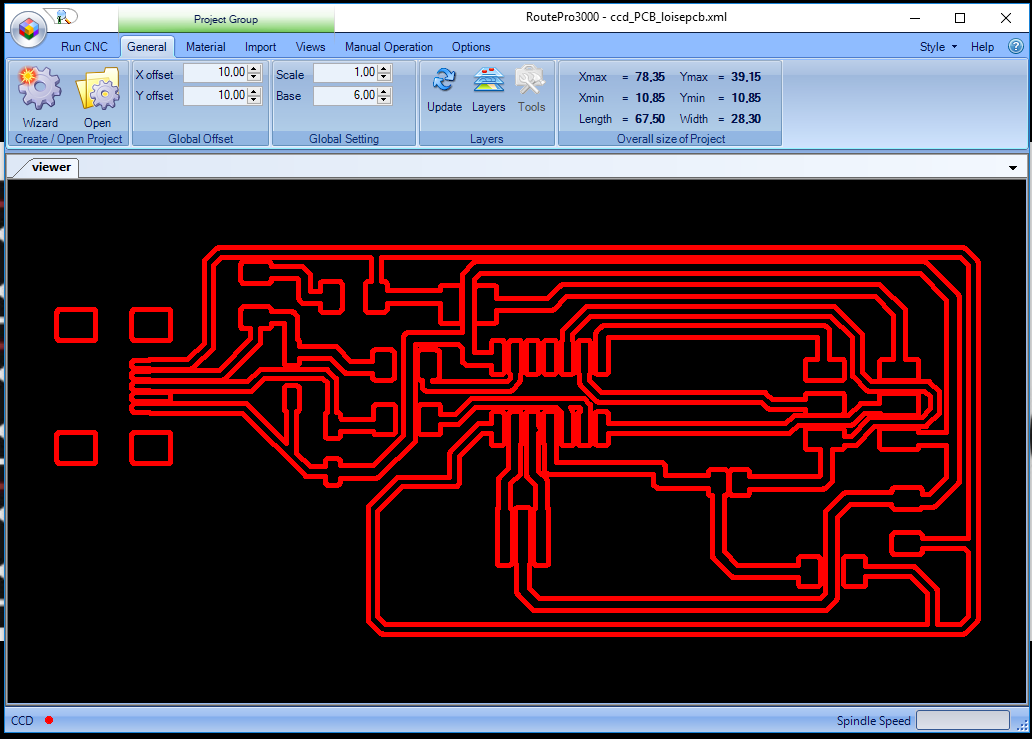The image size is (1032, 739).
Task: Click the Length value 67,50
Action: [650, 119]
